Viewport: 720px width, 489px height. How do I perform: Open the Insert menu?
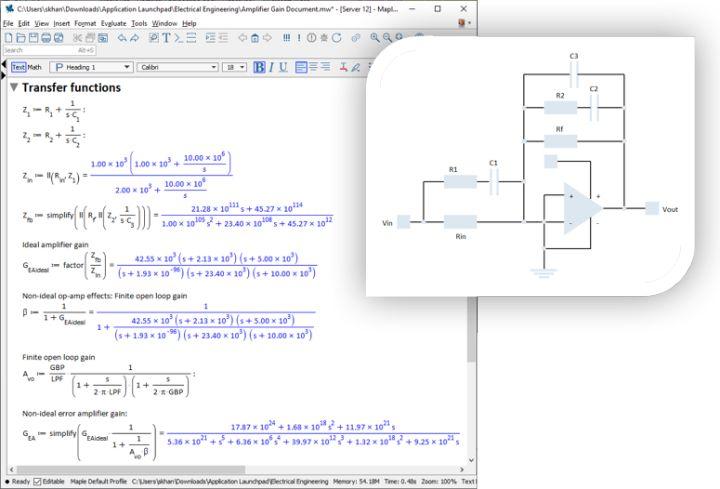click(x=62, y=23)
